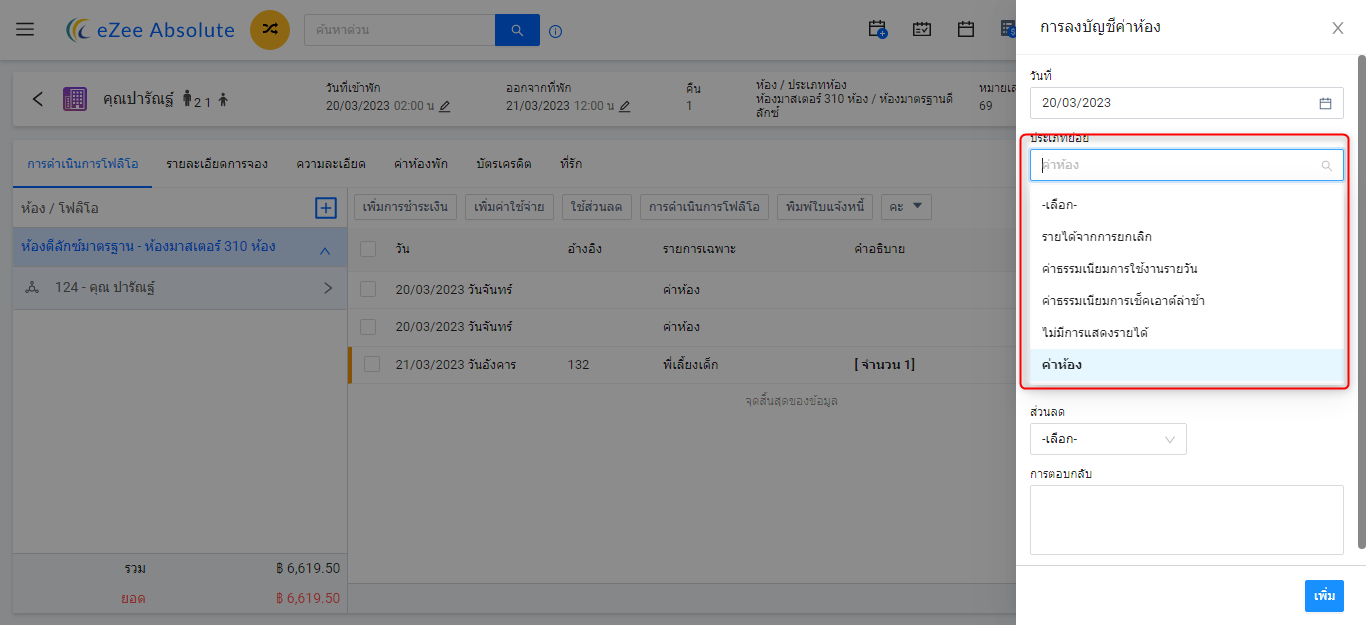Click the คำอธิบาย column header

point(879,248)
